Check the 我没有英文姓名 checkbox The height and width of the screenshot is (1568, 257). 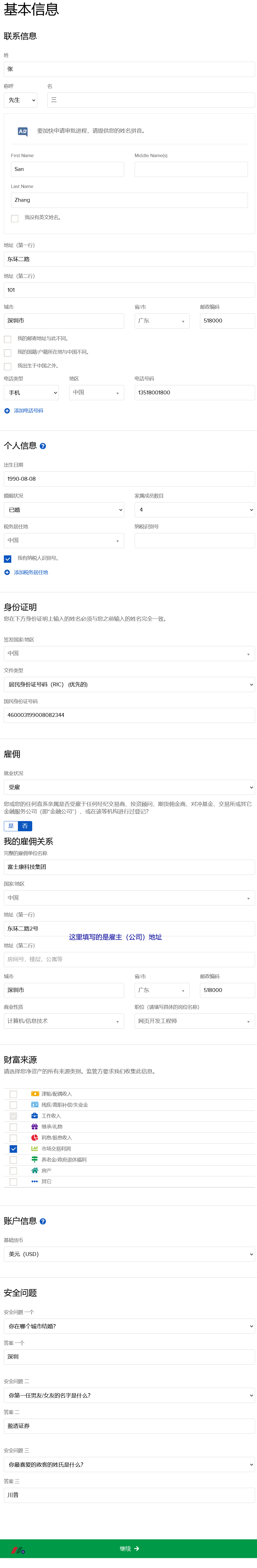coord(15,218)
